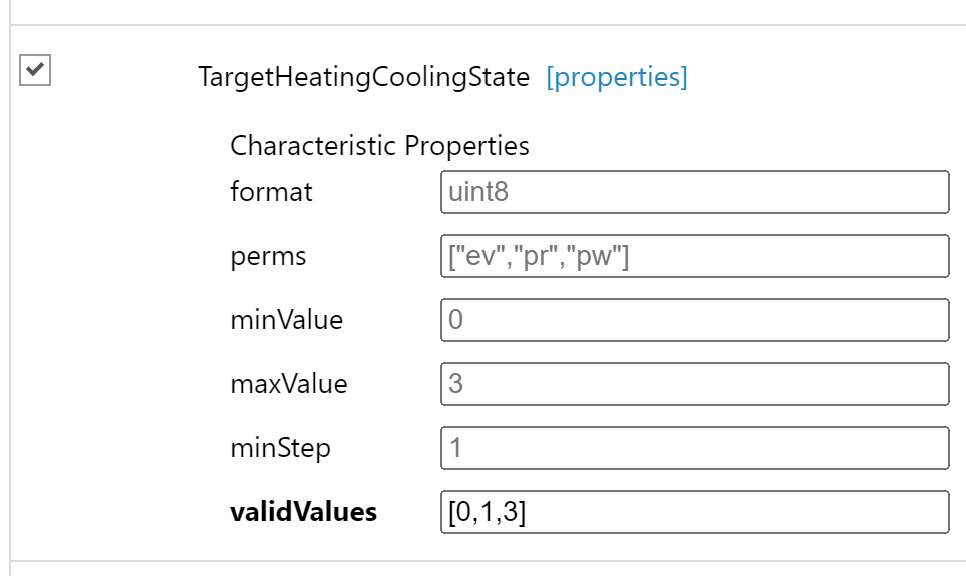Click the perms label
This screenshot has height=576, width=966.
click(268, 256)
